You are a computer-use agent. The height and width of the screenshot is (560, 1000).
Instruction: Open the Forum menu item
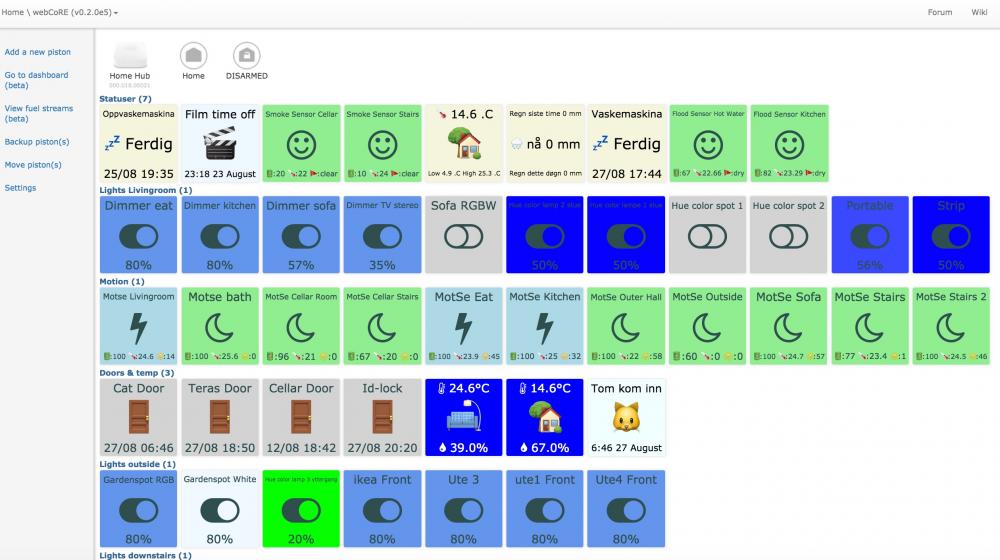(x=939, y=12)
